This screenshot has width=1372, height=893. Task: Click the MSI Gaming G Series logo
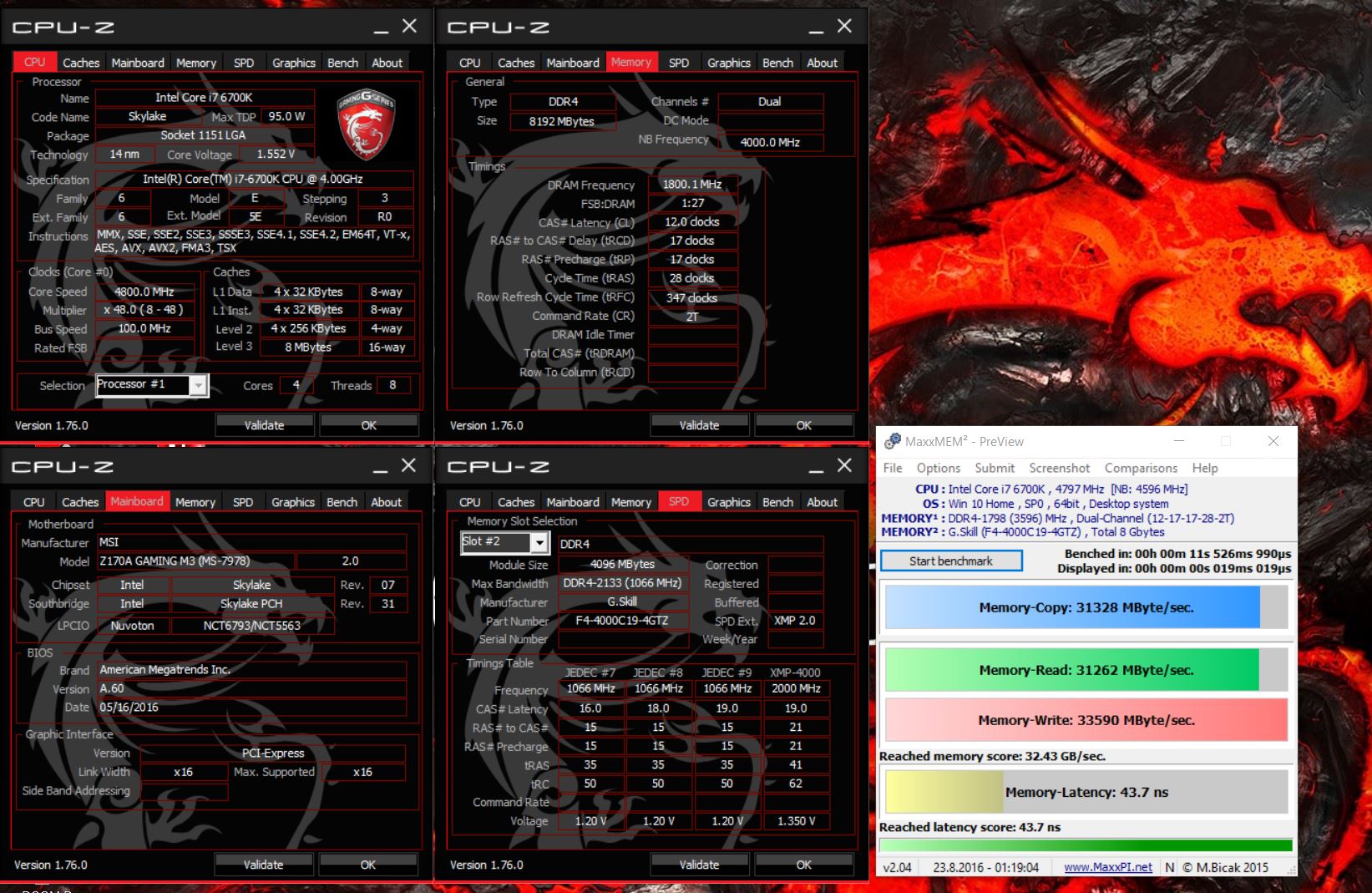366,124
